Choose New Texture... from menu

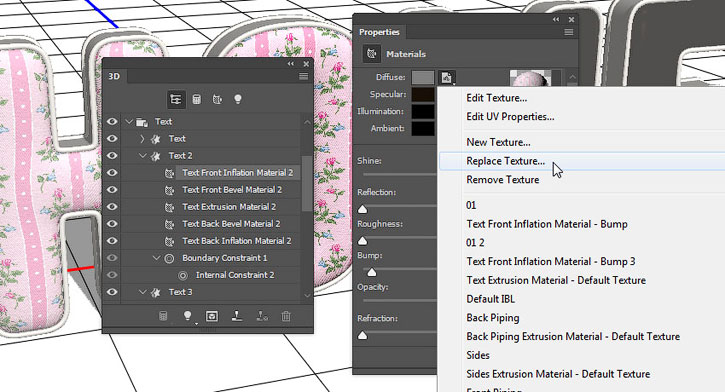pyautogui.click(x=498, y=142)
